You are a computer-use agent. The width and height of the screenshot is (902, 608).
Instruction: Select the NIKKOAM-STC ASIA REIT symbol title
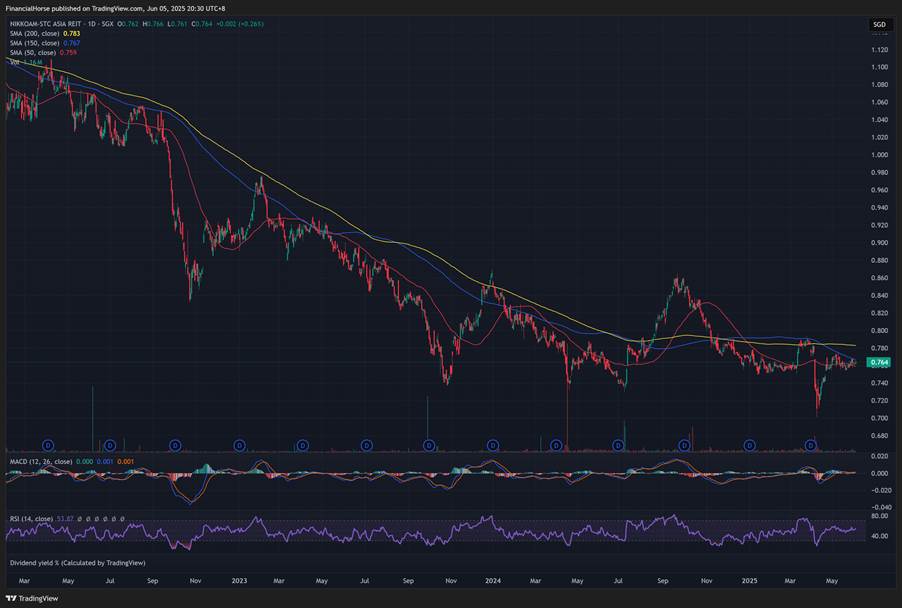[x=47, y=24]
